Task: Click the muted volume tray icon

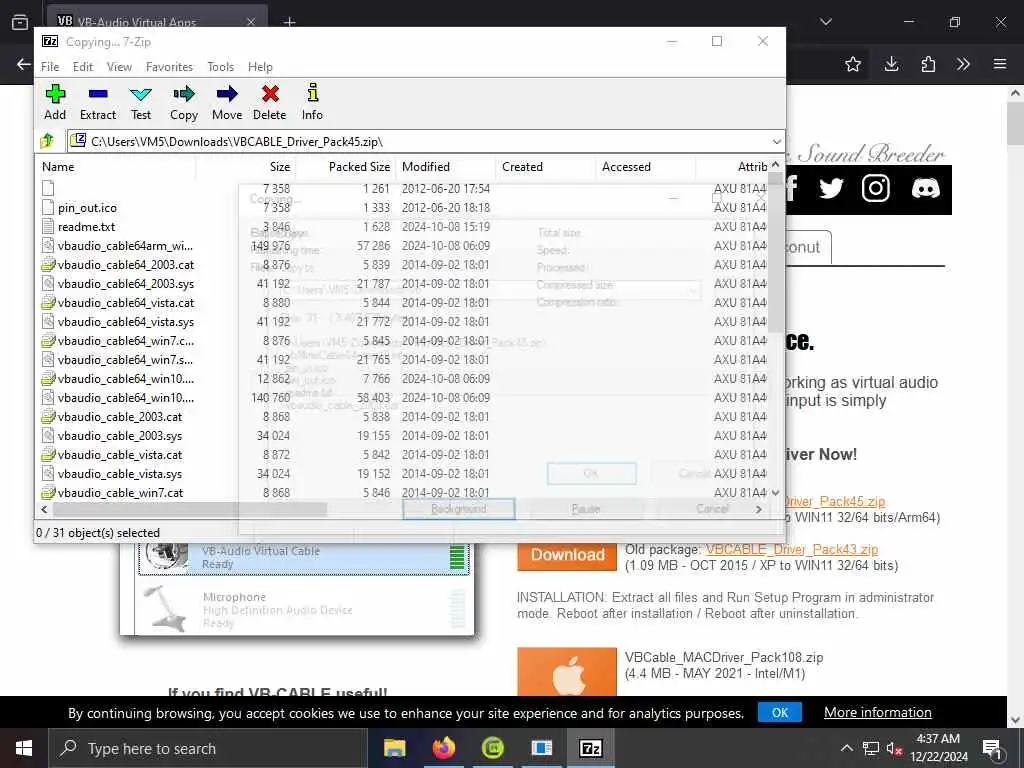Action: [894, 749]
